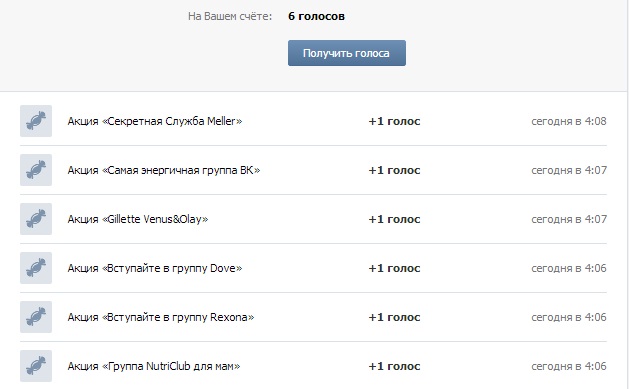
Task: Open the «Секретная Служба Meller» promotion entry
Action: 155,121
